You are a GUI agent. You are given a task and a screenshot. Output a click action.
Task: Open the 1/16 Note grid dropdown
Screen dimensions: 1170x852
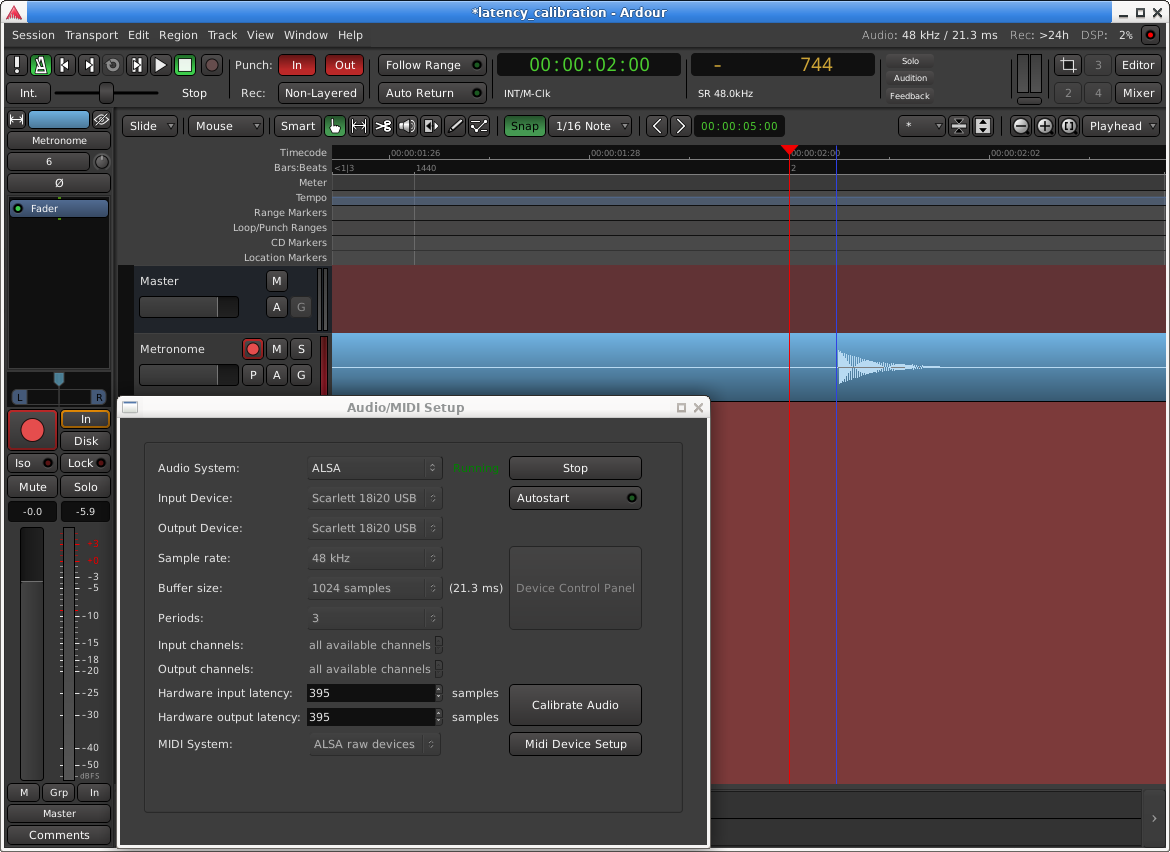click(x=592, y=126)
